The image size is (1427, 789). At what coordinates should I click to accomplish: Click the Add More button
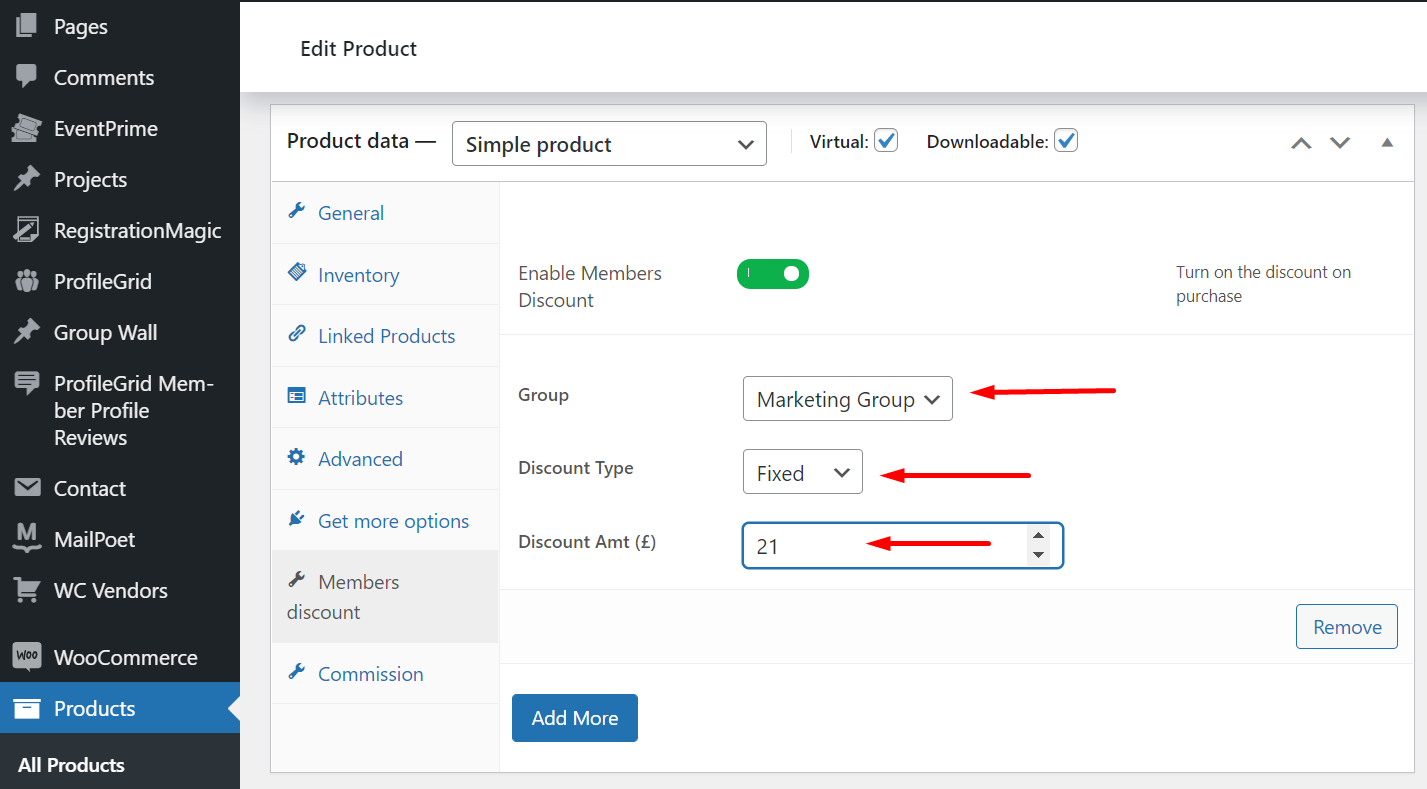point(574,717)
